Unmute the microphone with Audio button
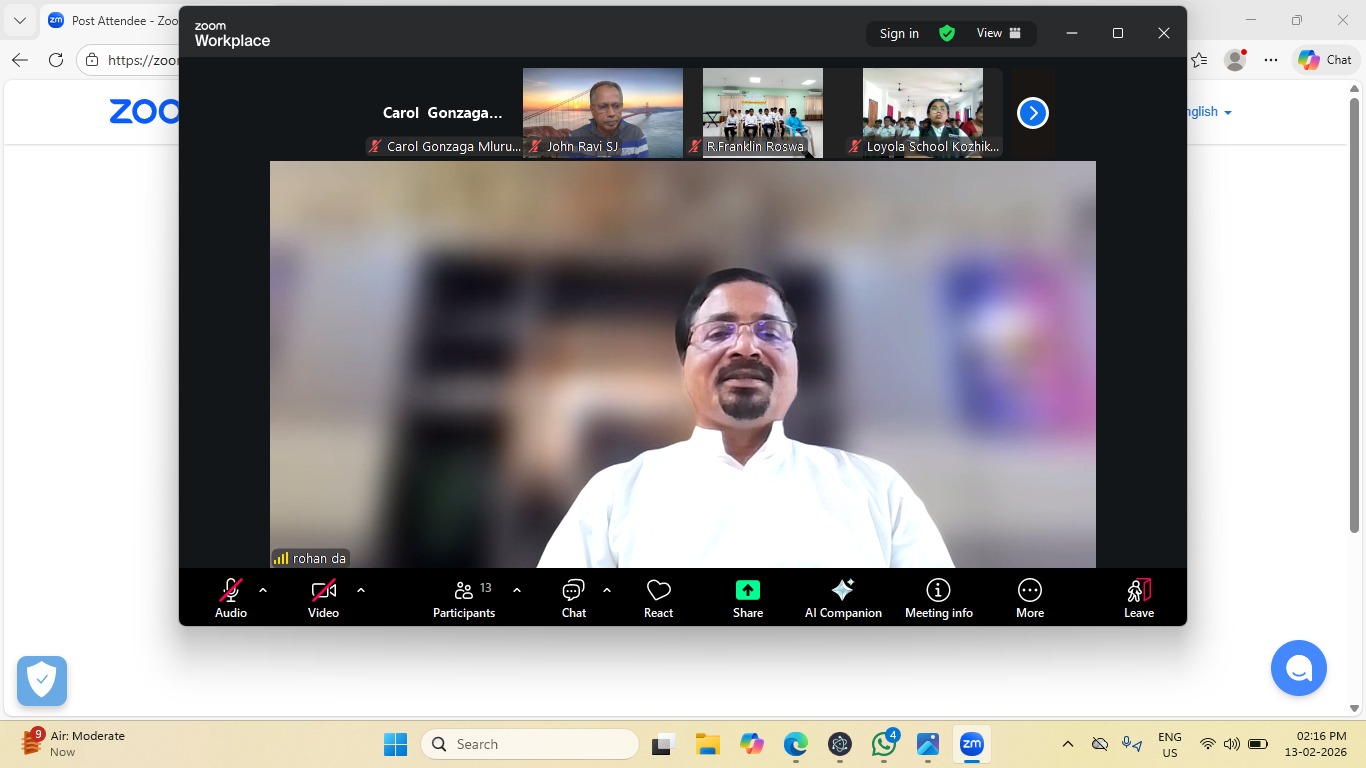 tap(231, 598)
